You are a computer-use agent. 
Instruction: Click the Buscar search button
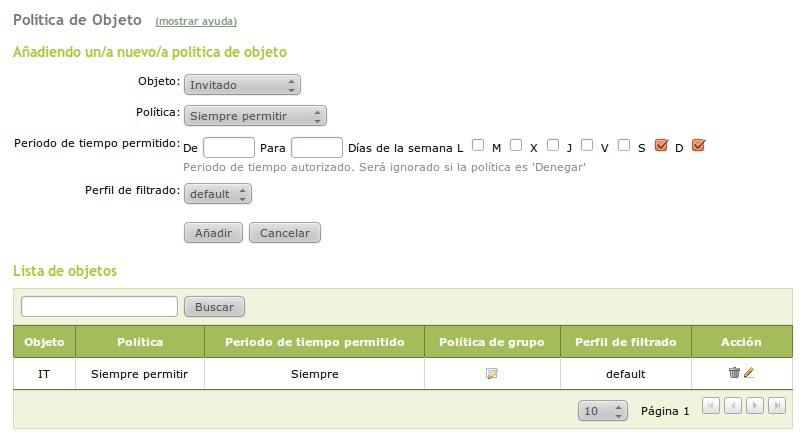(215, 307)
